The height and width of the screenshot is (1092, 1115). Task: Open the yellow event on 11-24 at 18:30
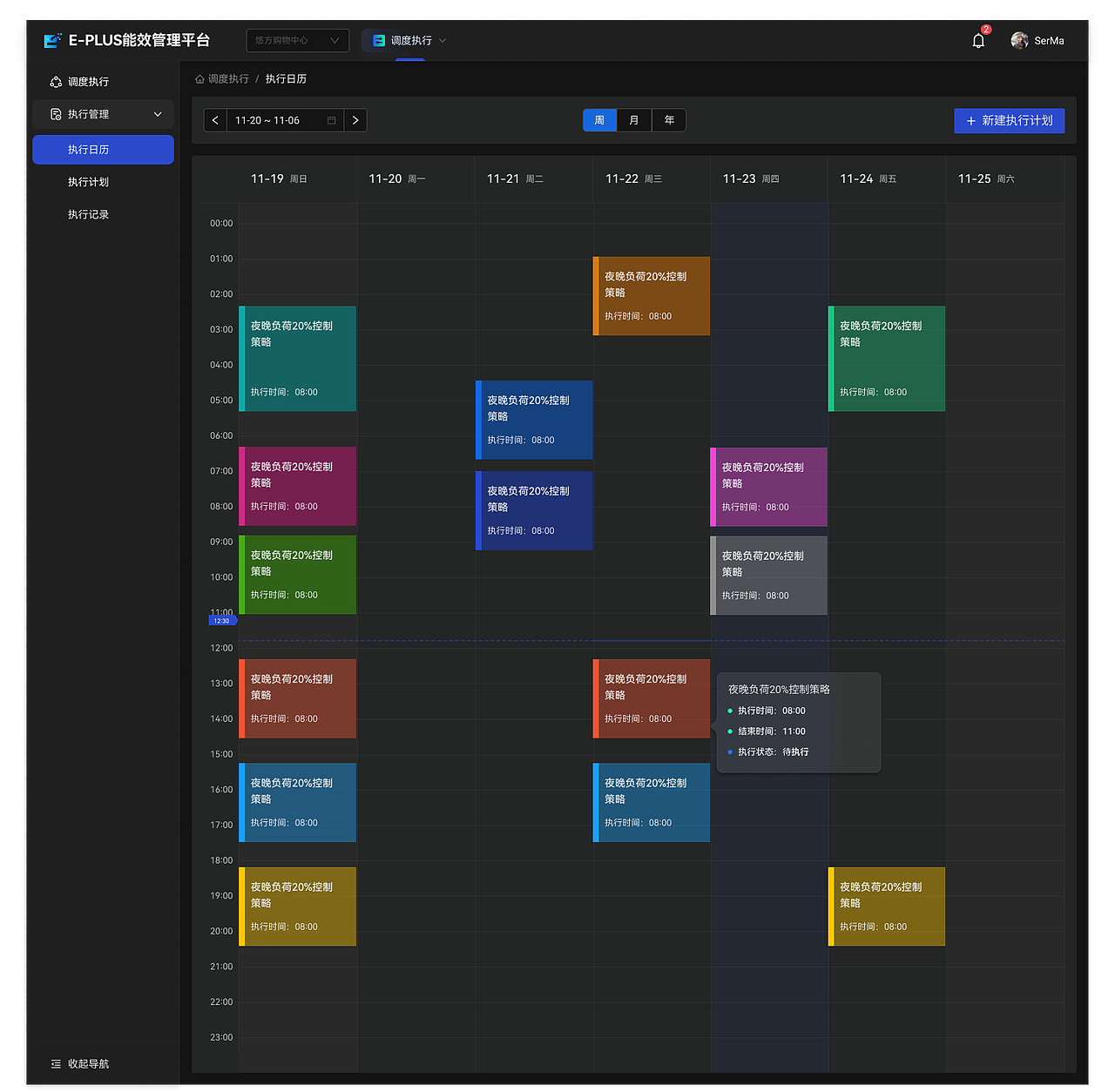point(887,907)
